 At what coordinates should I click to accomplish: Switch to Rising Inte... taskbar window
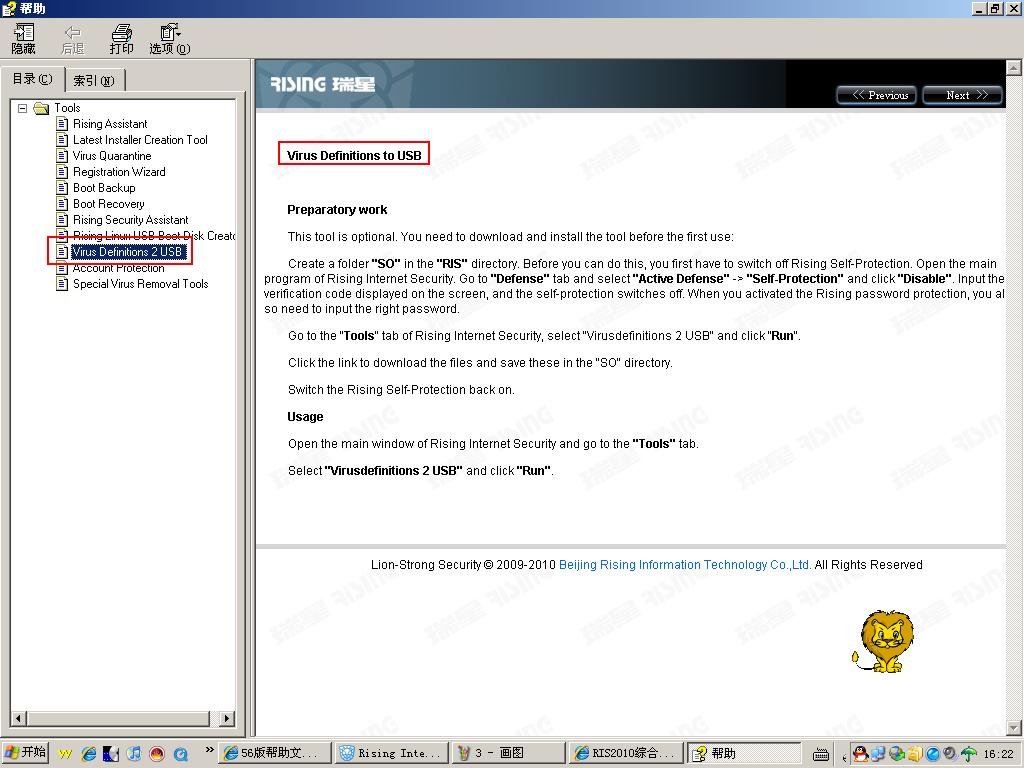(393, 753)
